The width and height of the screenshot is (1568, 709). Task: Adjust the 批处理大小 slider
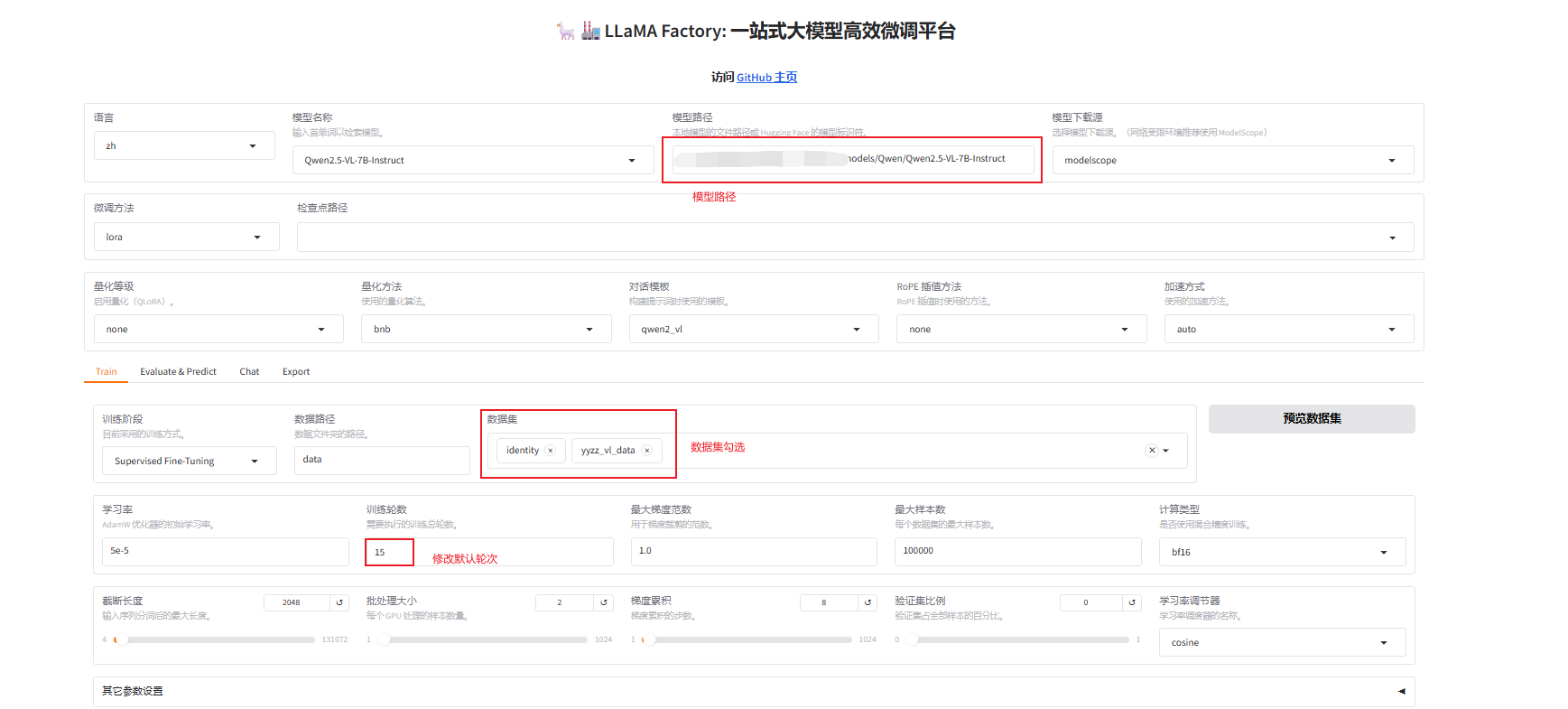[483, 639]
